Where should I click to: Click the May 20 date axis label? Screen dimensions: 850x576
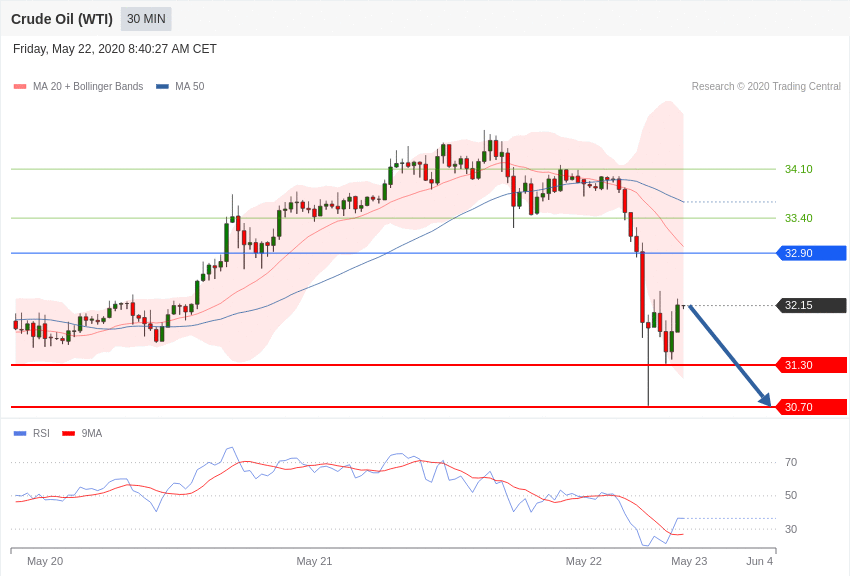pos(45,561)
